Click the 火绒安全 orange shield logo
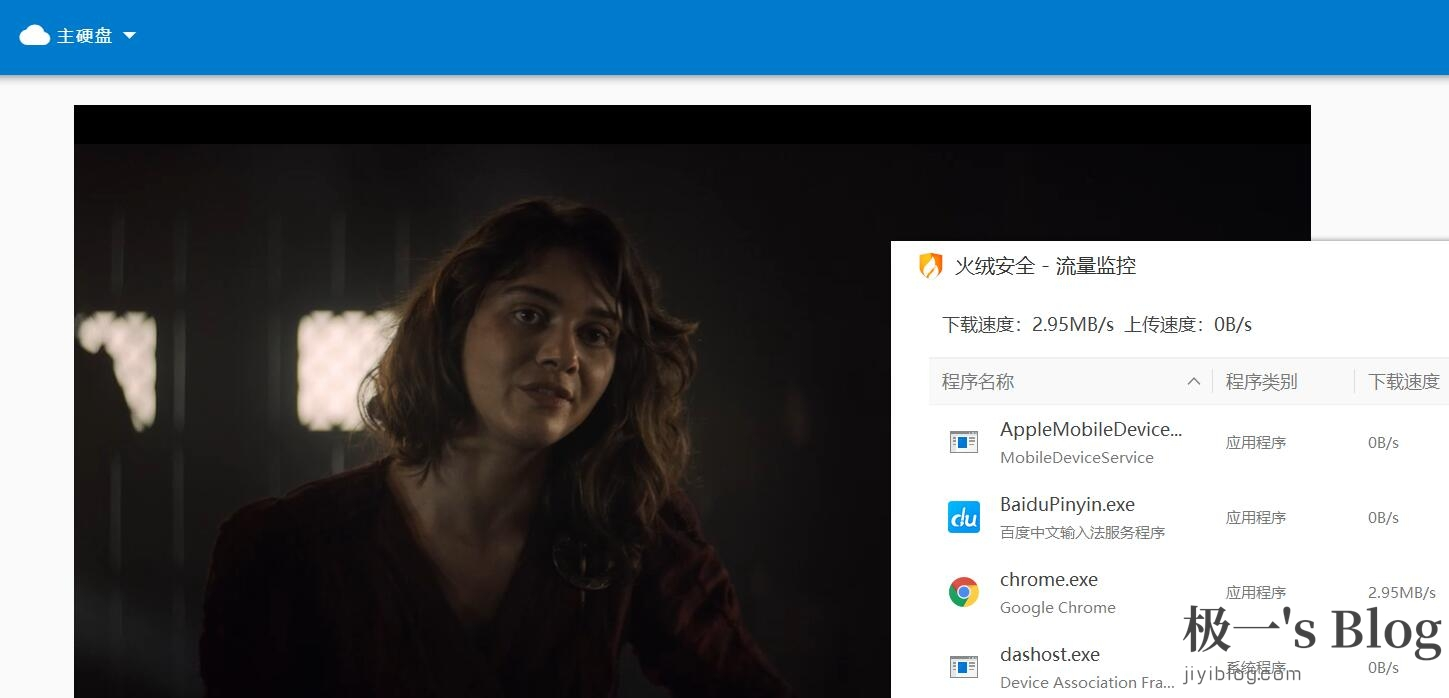The height and width of the screenshot is (698, 1449). (x=931, y=266)
